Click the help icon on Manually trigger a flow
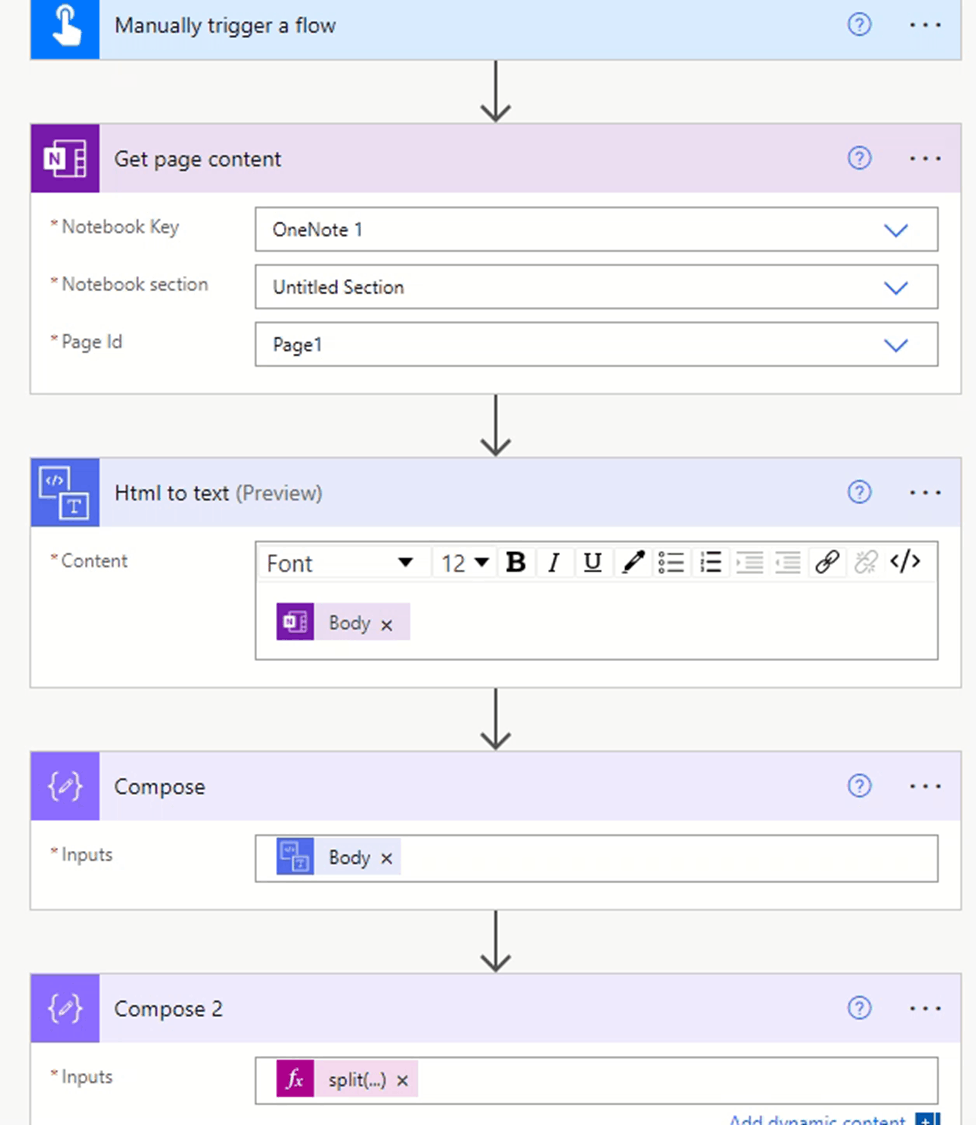976x1125 pixels. 859,25
